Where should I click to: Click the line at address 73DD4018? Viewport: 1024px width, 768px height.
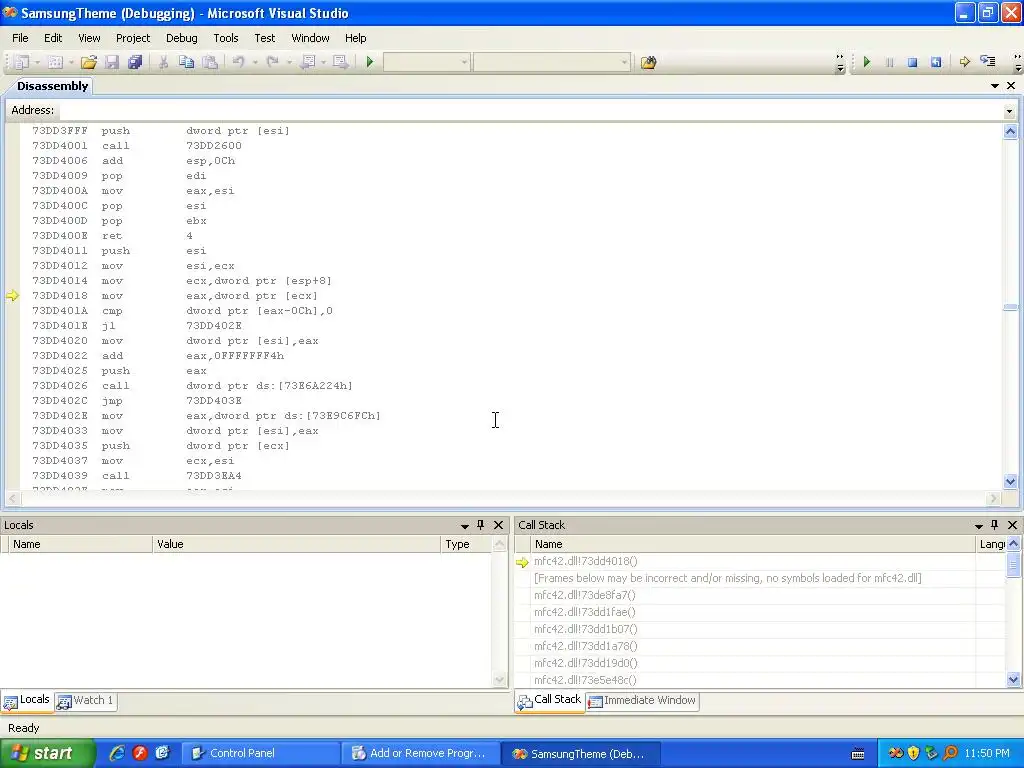tap(175, 296)
